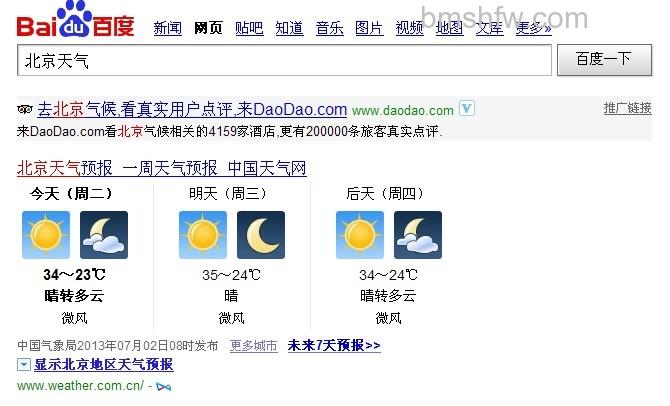The width and height of the screenshot is (670, 406).
Task: Open the 知道 tab
Action: tap(289, 28)
